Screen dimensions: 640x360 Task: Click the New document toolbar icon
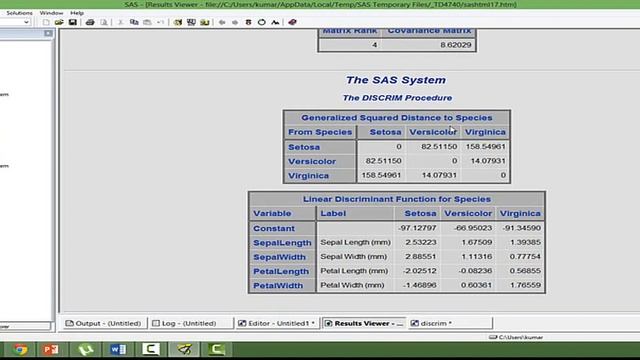46,22
